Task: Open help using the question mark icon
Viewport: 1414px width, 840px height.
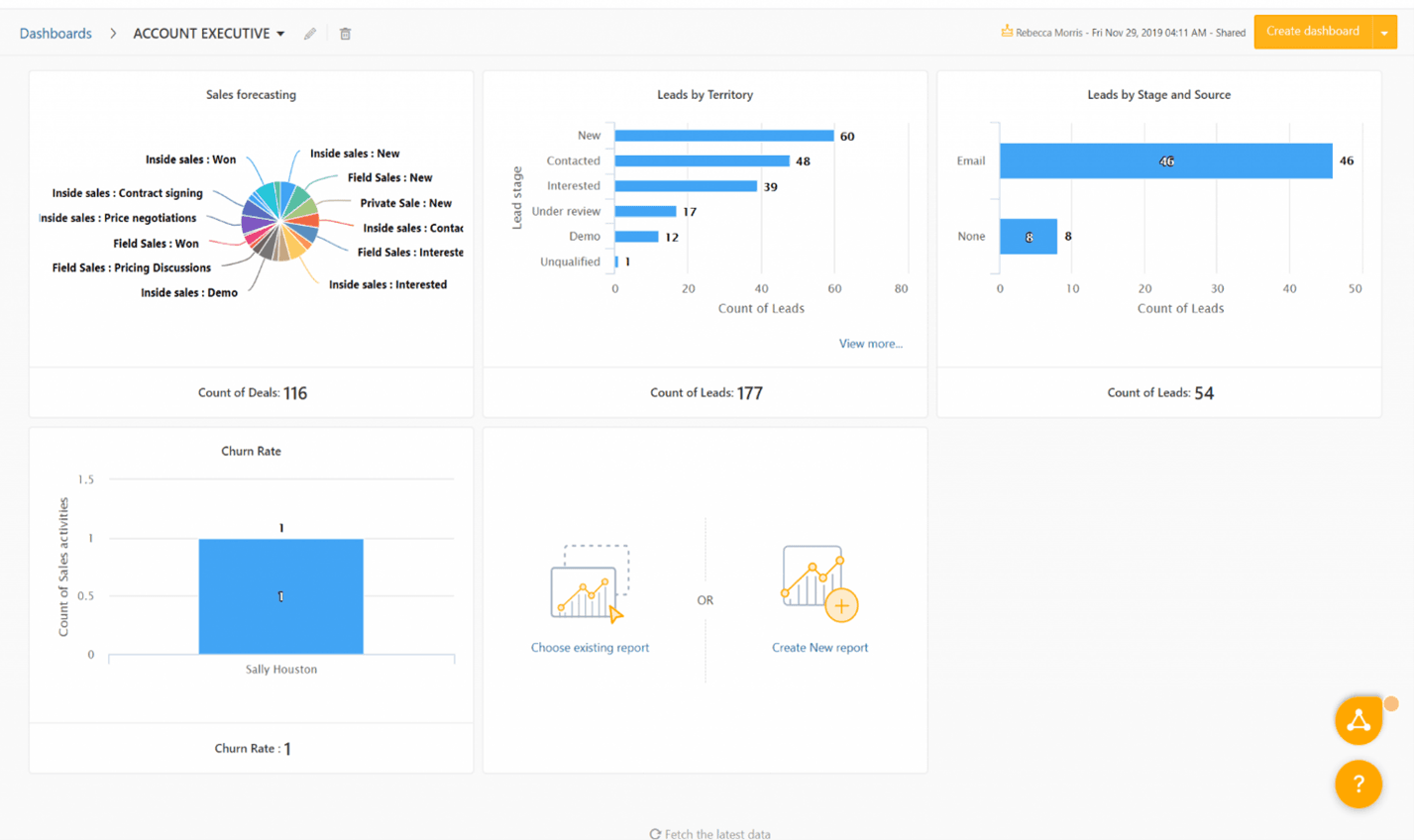Action: pos(1359,784)
